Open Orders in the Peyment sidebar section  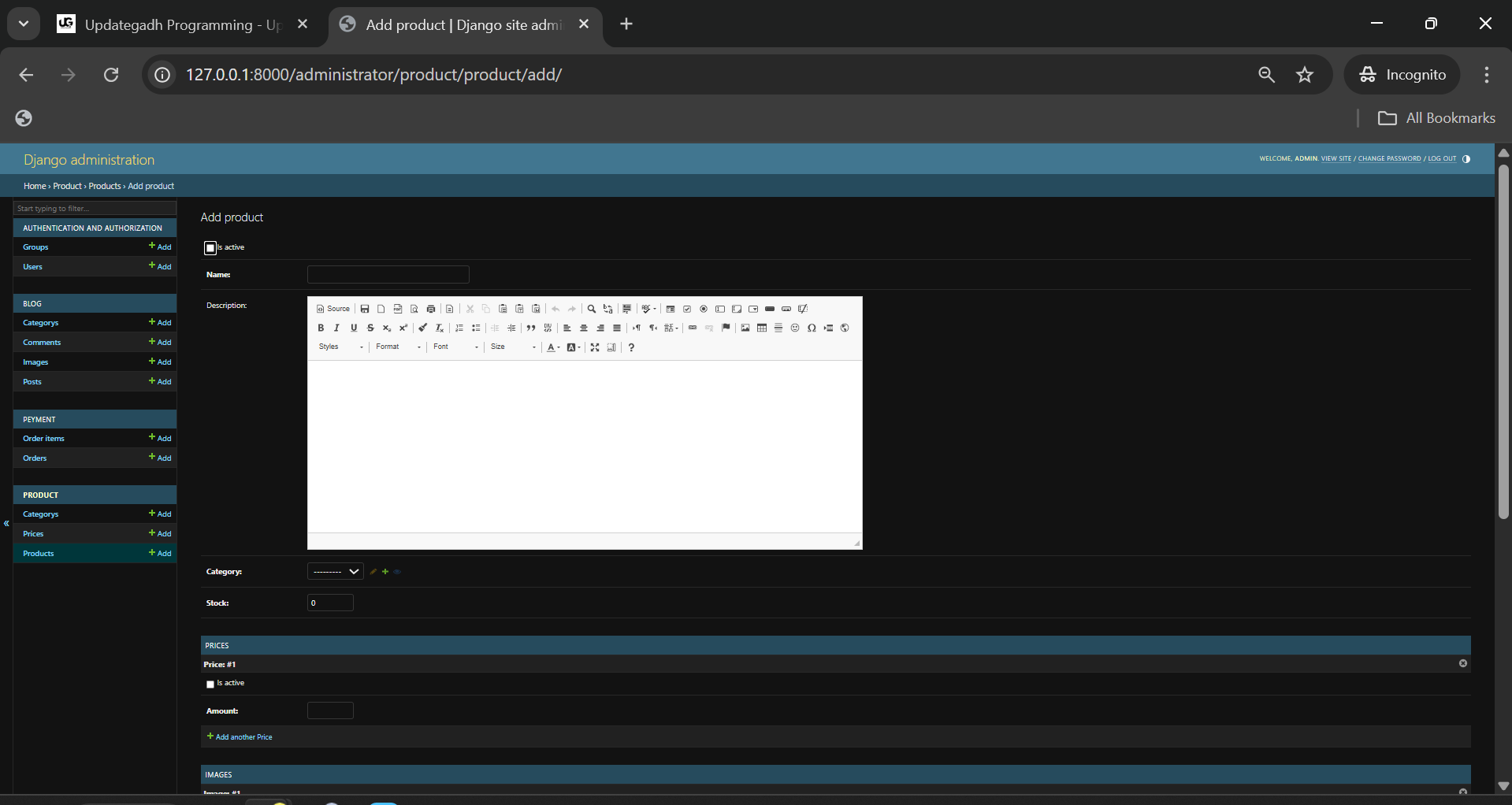35,458
